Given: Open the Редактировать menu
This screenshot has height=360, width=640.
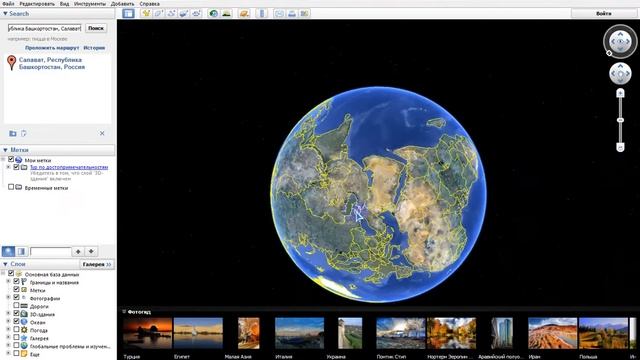Looking at the screenshot, I should [x=37, y=4].
